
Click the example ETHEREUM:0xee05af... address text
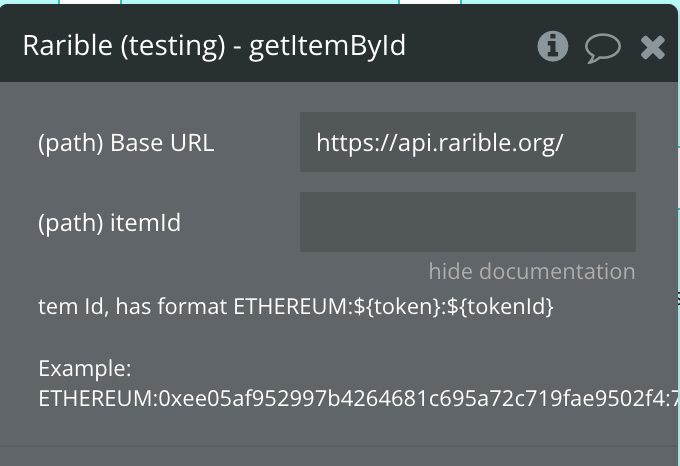(x=358, y=398)
